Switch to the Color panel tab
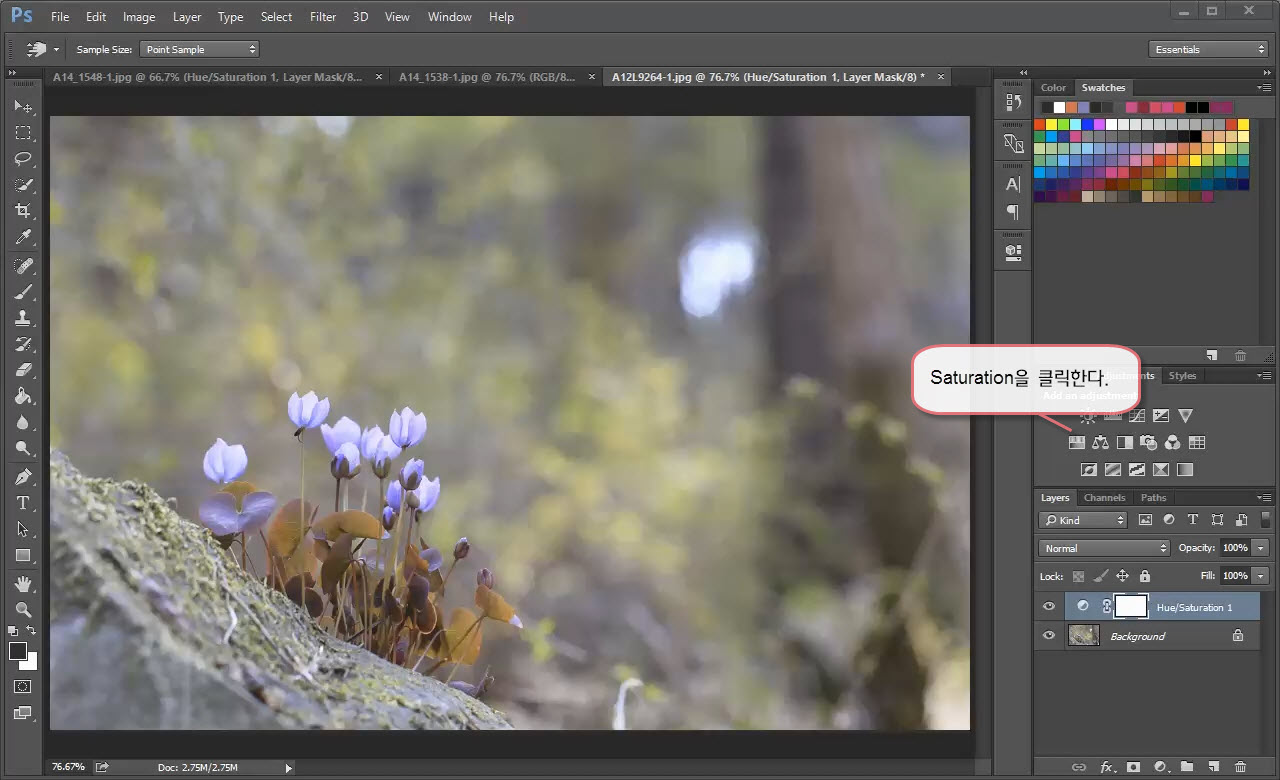1280x780 pixels. click(x=1053, y=87)
